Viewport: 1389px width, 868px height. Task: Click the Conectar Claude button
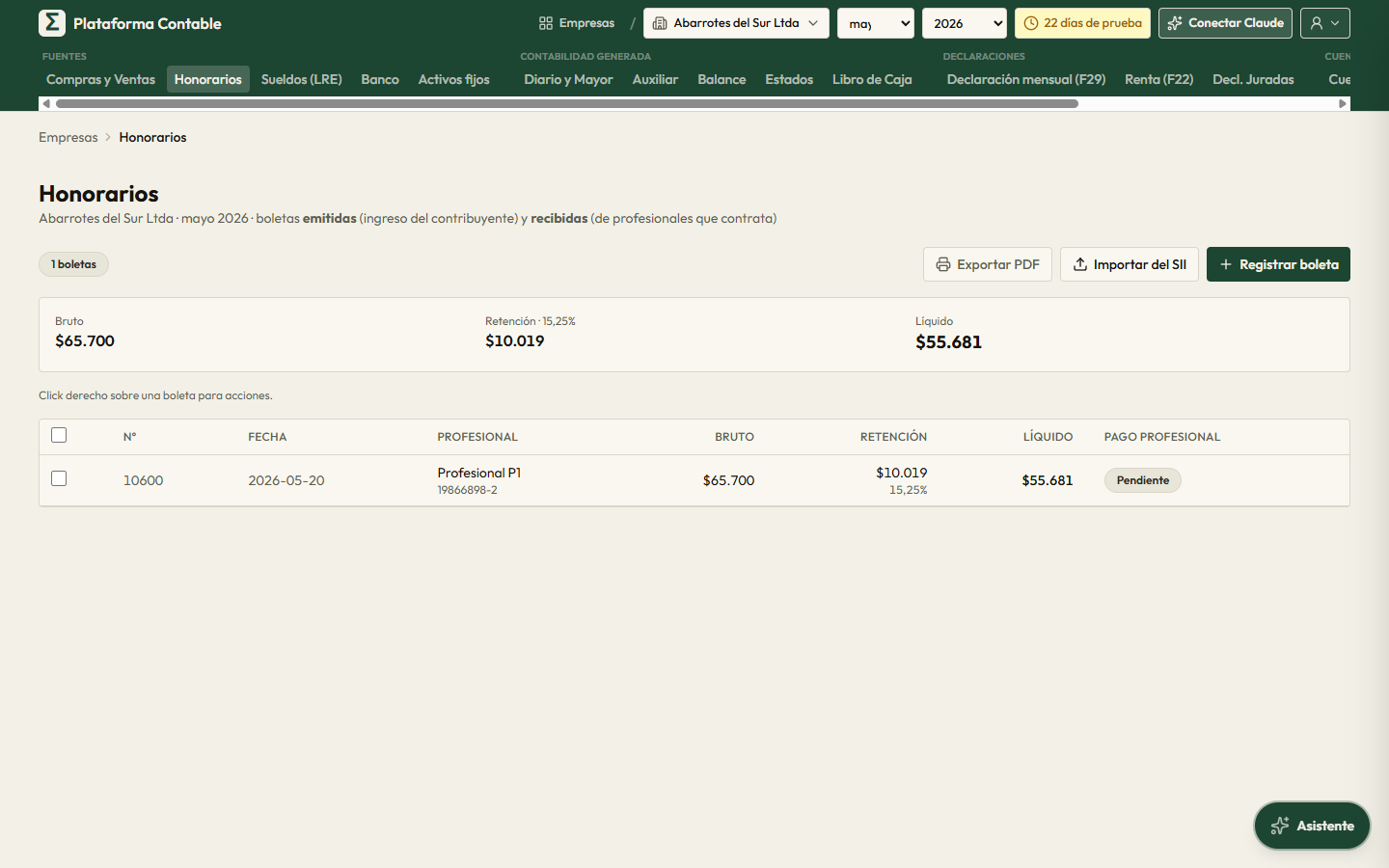pyautogui.click(x=1225, y=23)
